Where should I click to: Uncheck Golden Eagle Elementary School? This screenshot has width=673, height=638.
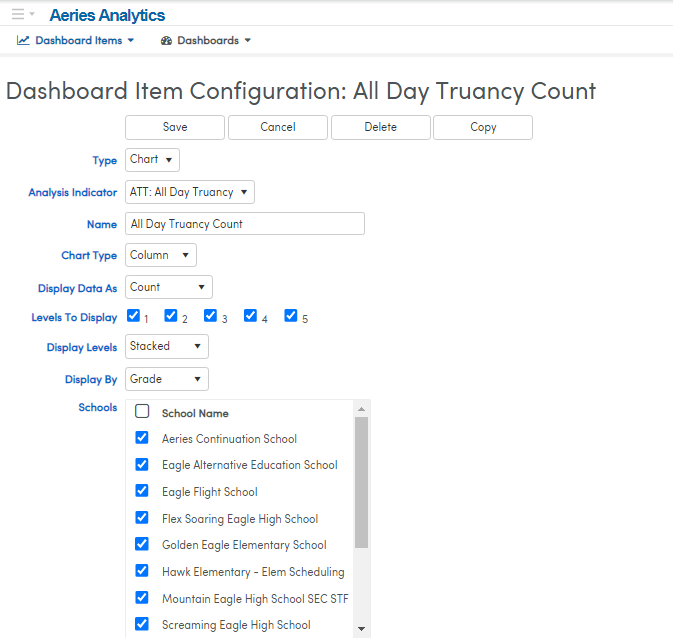point(142,544)
